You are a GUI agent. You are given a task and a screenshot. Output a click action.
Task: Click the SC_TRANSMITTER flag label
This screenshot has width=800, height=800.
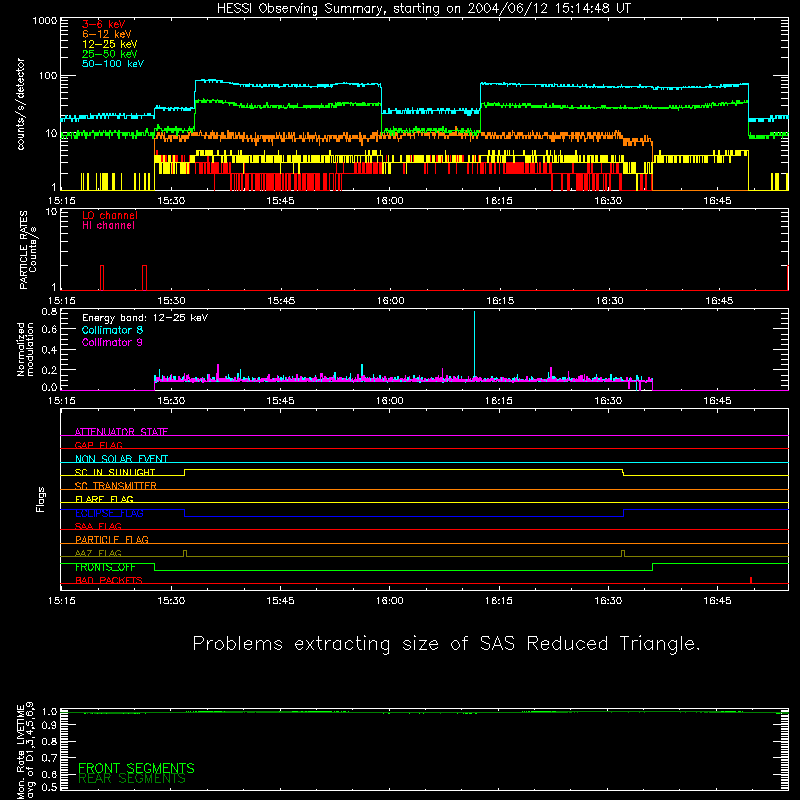pyautogui.click(x=115, y=486)
